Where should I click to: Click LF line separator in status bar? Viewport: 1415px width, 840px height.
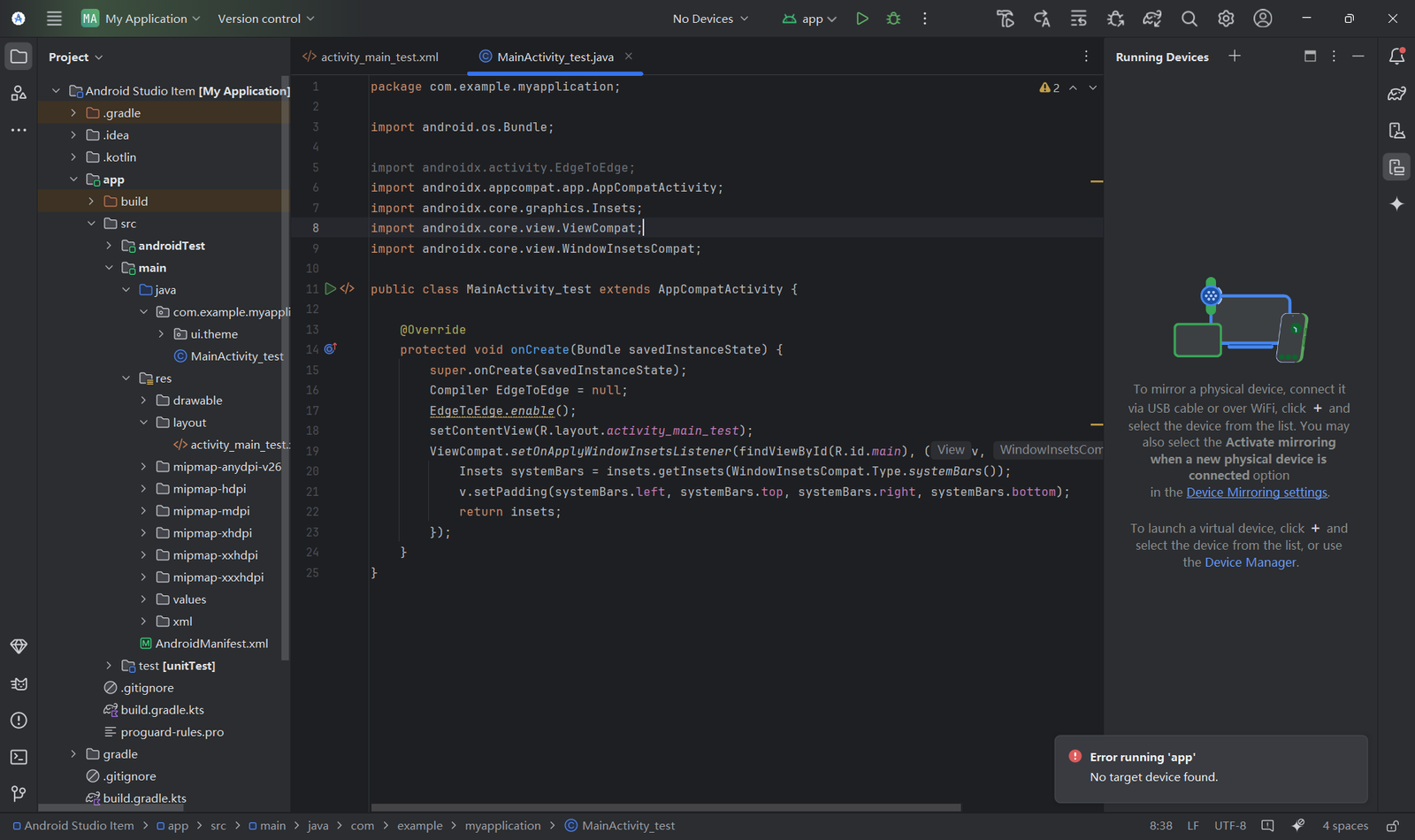click(x=1193, y=826)
